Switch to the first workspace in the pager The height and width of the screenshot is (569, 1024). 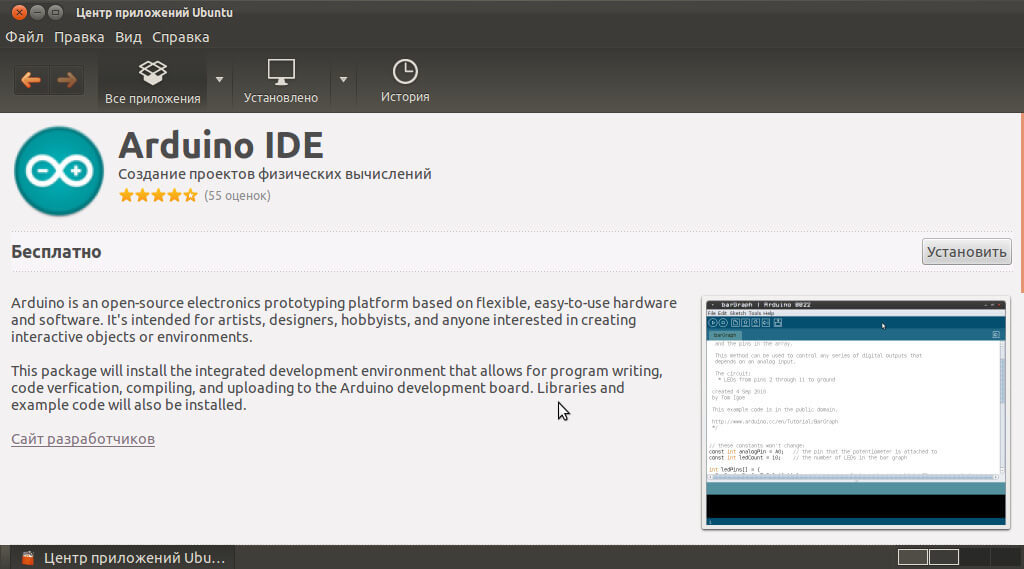(913, 557)
